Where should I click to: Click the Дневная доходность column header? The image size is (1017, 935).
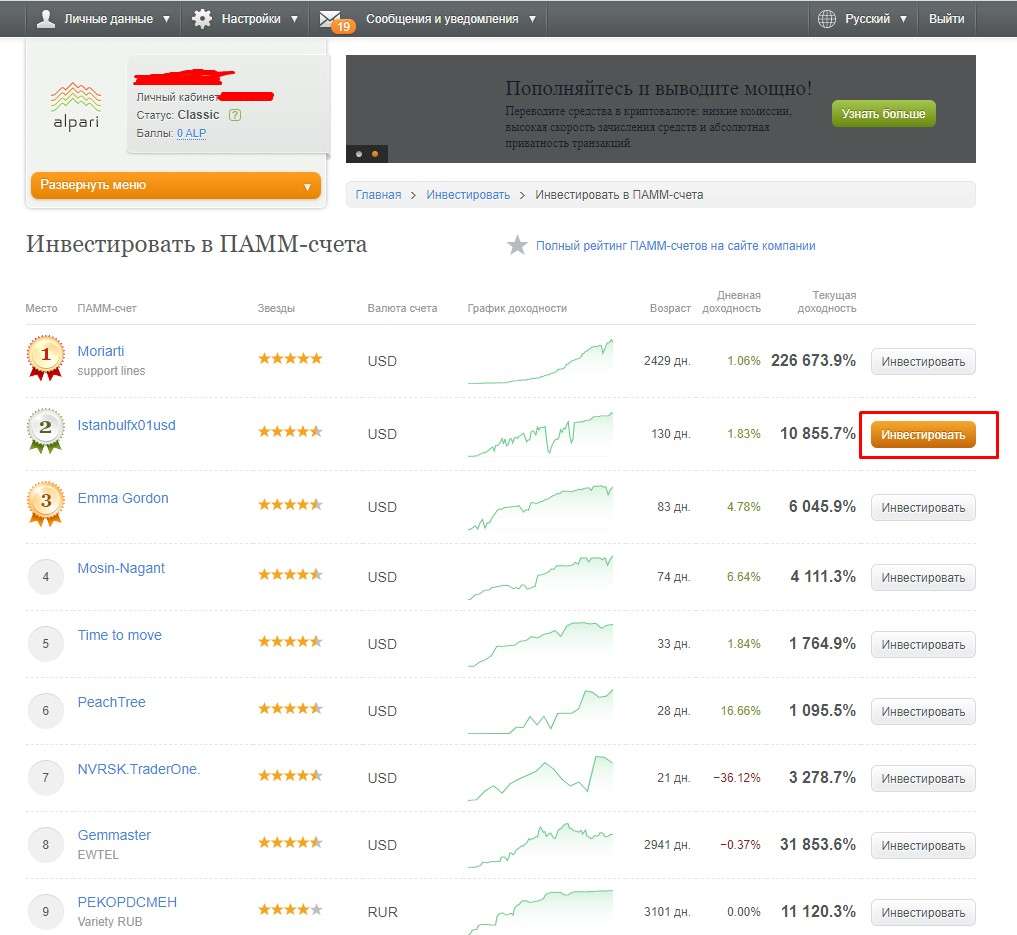pyautogui.click(x=732, y=302)
